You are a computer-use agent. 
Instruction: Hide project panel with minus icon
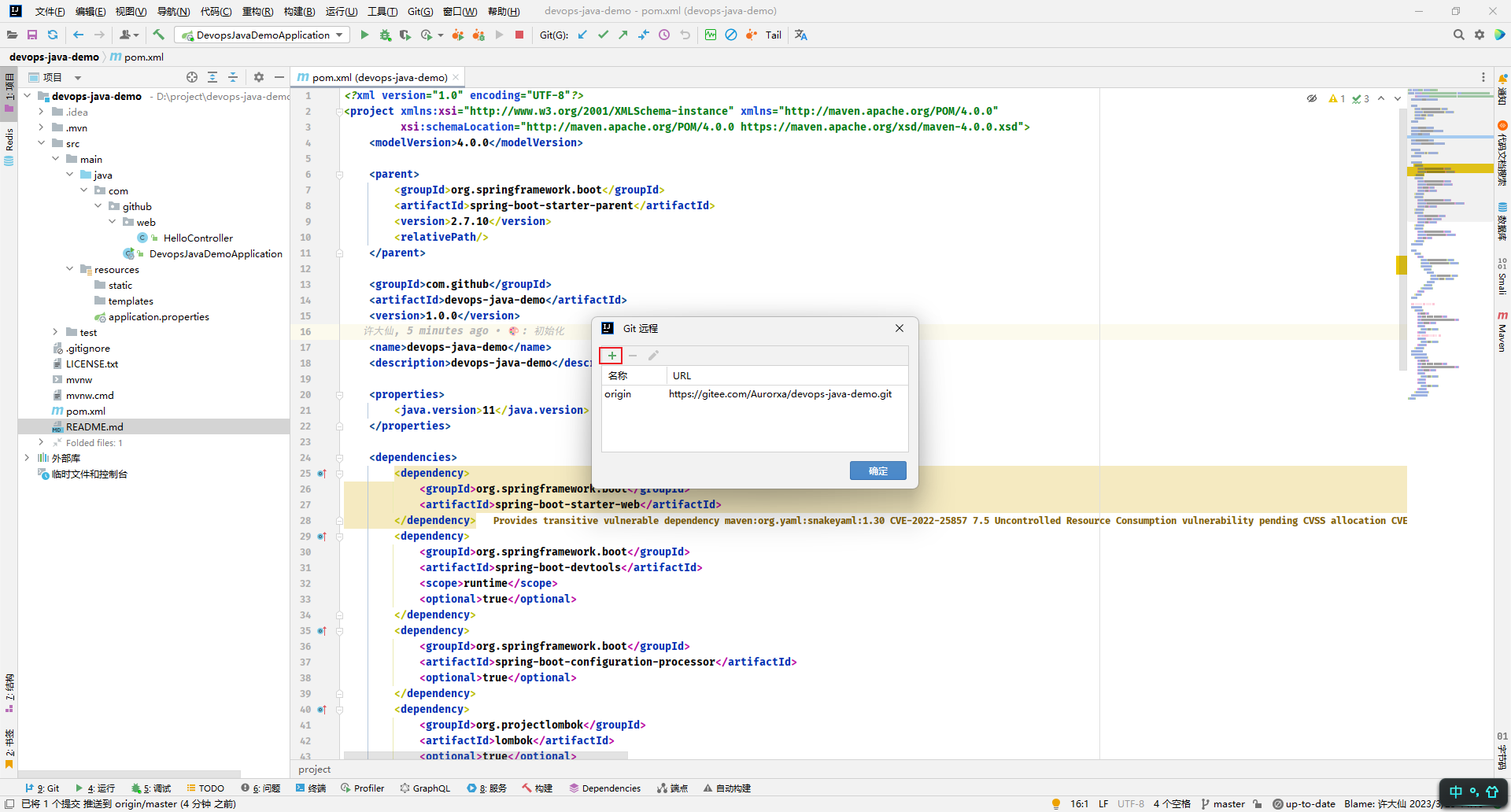point(279,77)
